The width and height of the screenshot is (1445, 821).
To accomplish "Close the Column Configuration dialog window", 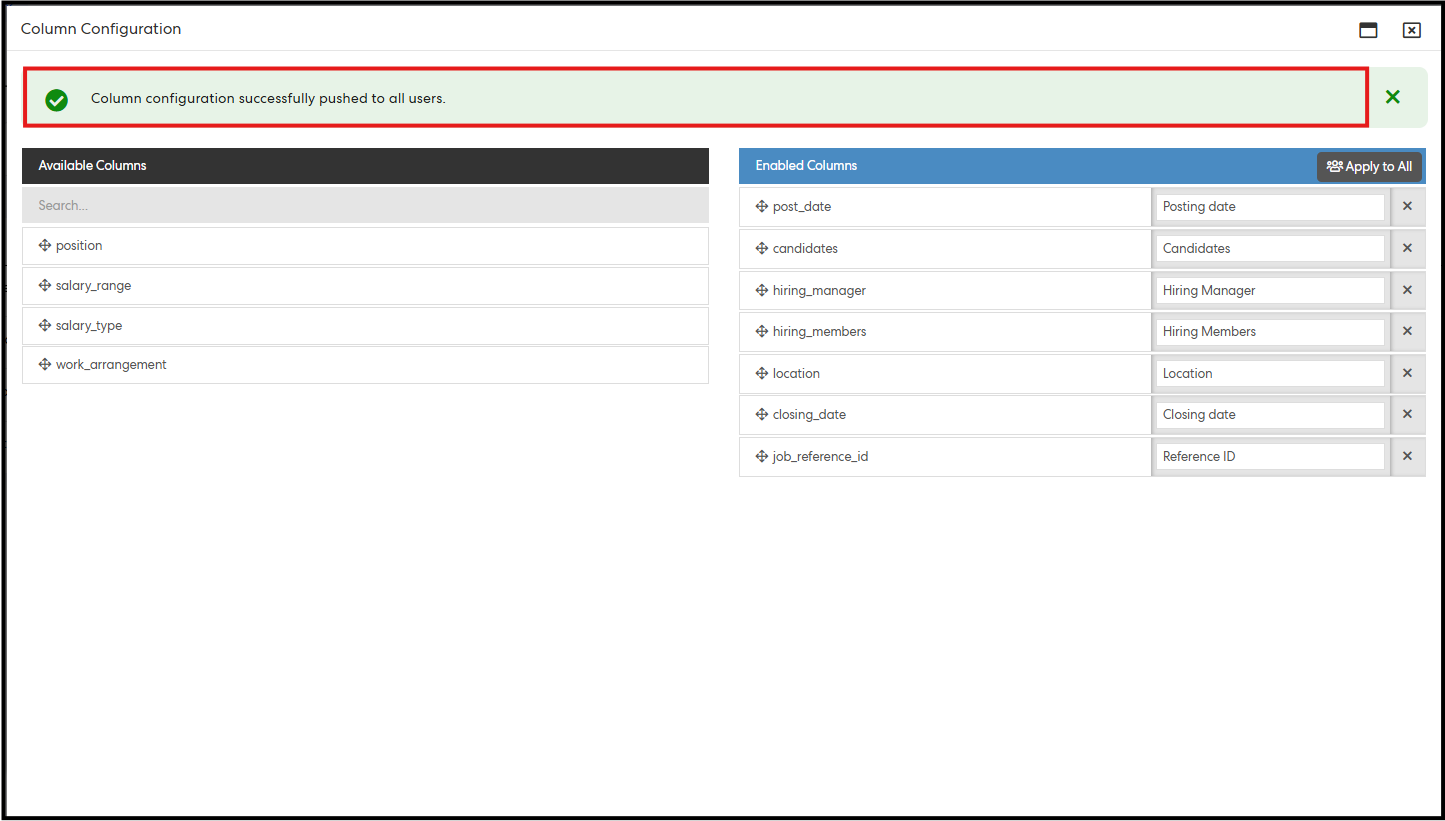I will tap(1411, 30).
